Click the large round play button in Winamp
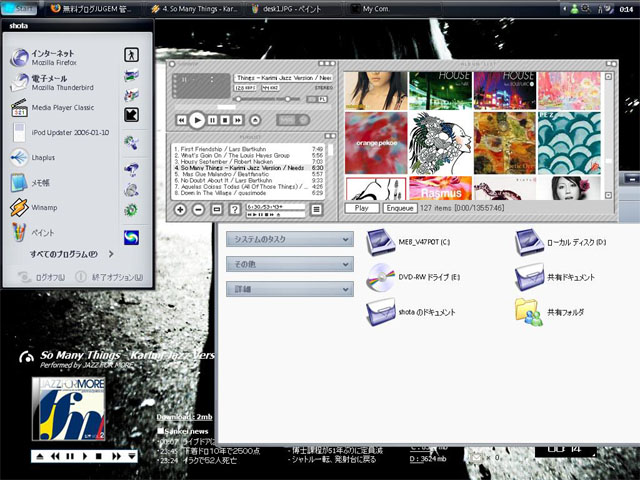 point(197,120)
